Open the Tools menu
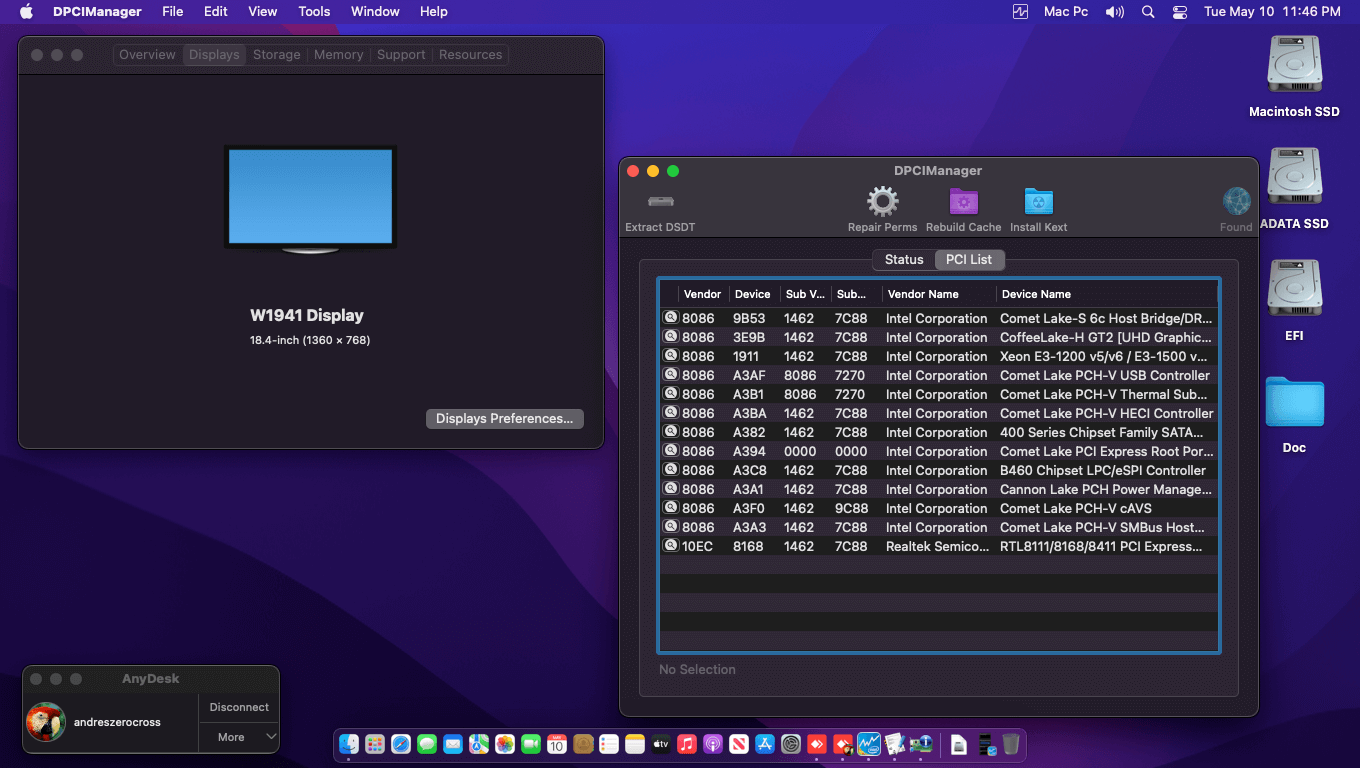This screenshot has width=1360, height=768. click(314, 12)
